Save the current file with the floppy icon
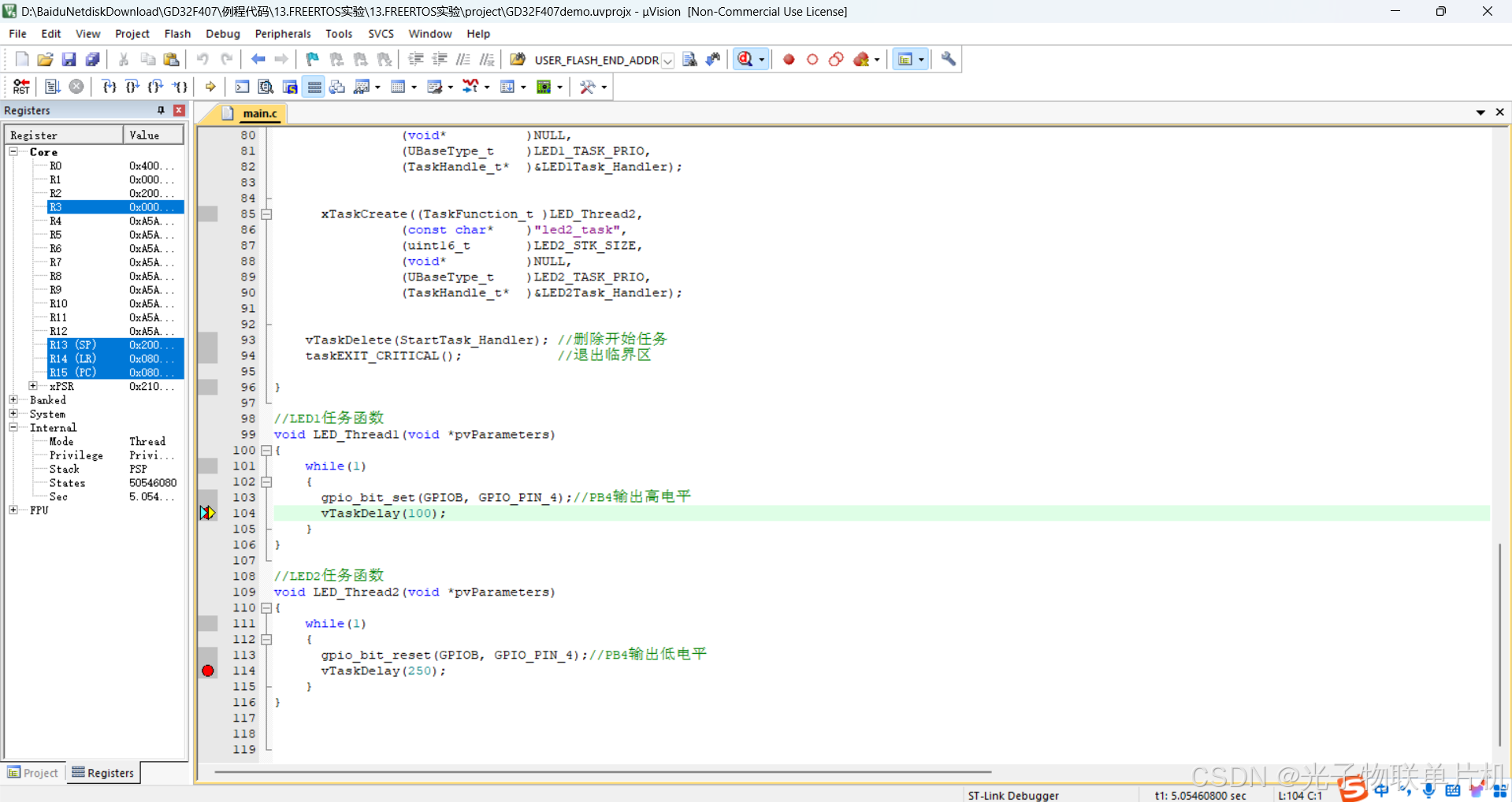 pos(69,59)
